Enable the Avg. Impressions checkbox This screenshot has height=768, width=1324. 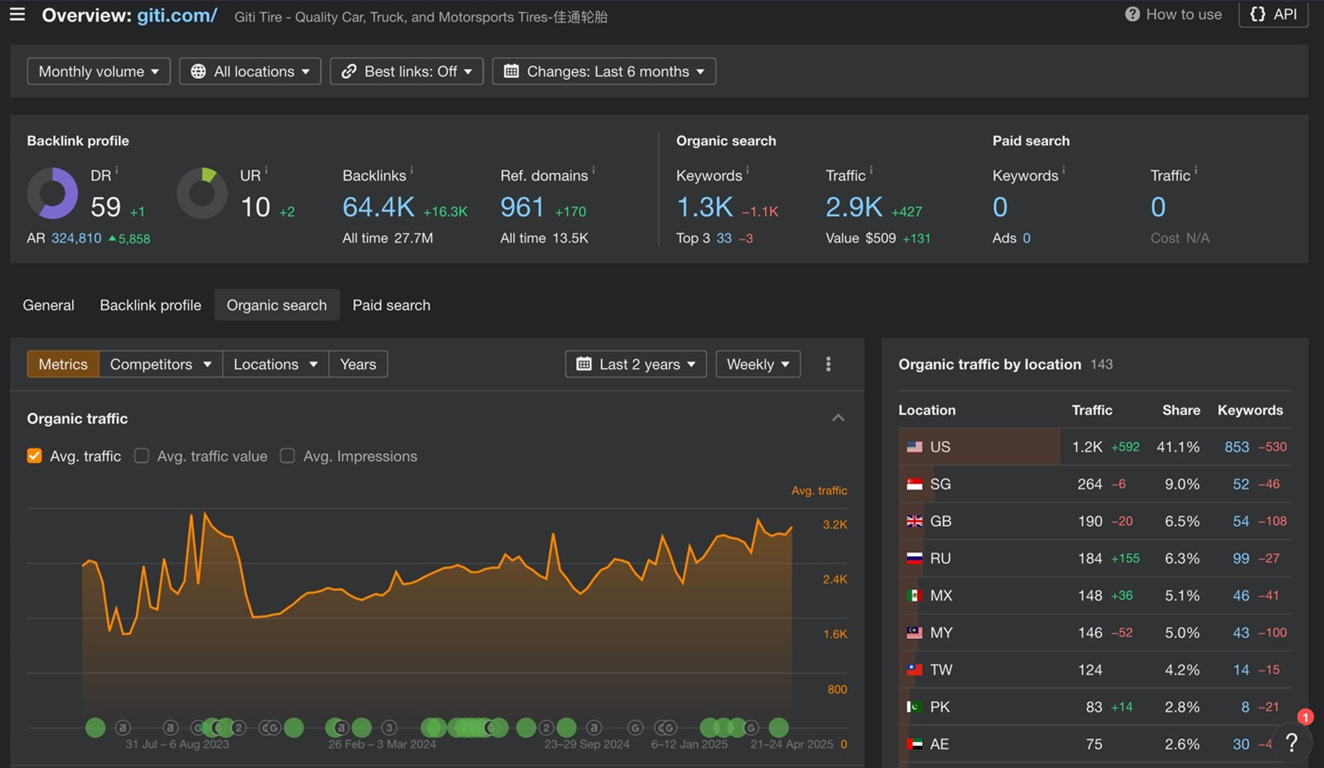pos(288,456)
